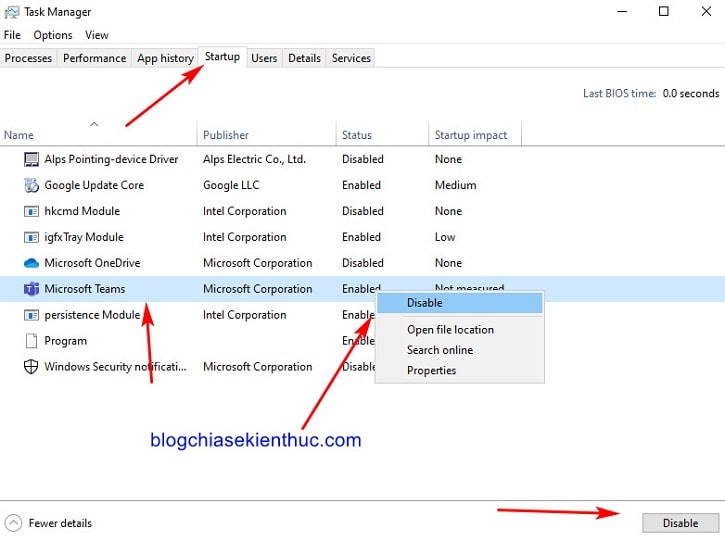Switch to the Users tab
The image size is (725, 541).
[264, 58]
